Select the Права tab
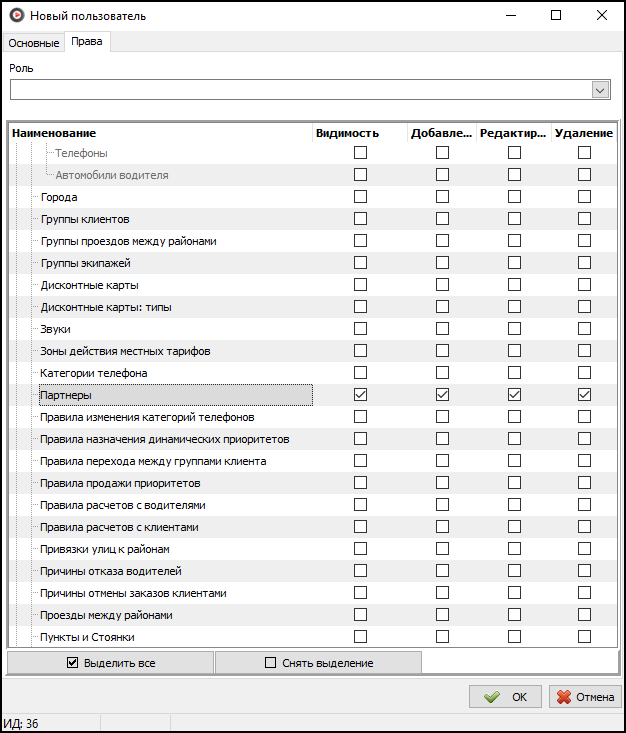The height and width of the screenshot is (733, 626). tap(87, 42)
